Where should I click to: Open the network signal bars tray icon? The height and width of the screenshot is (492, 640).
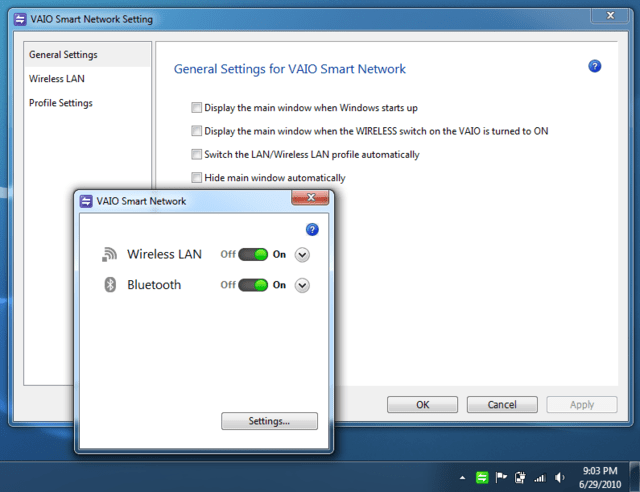(x=540, y=478)
